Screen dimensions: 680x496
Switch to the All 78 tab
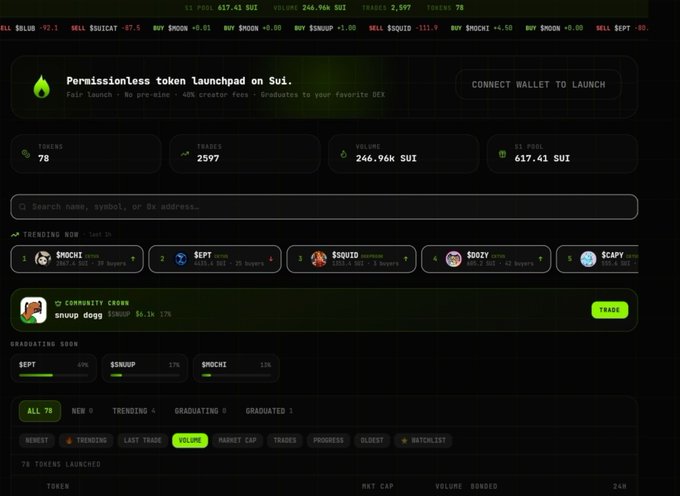[x=40, y=411]
